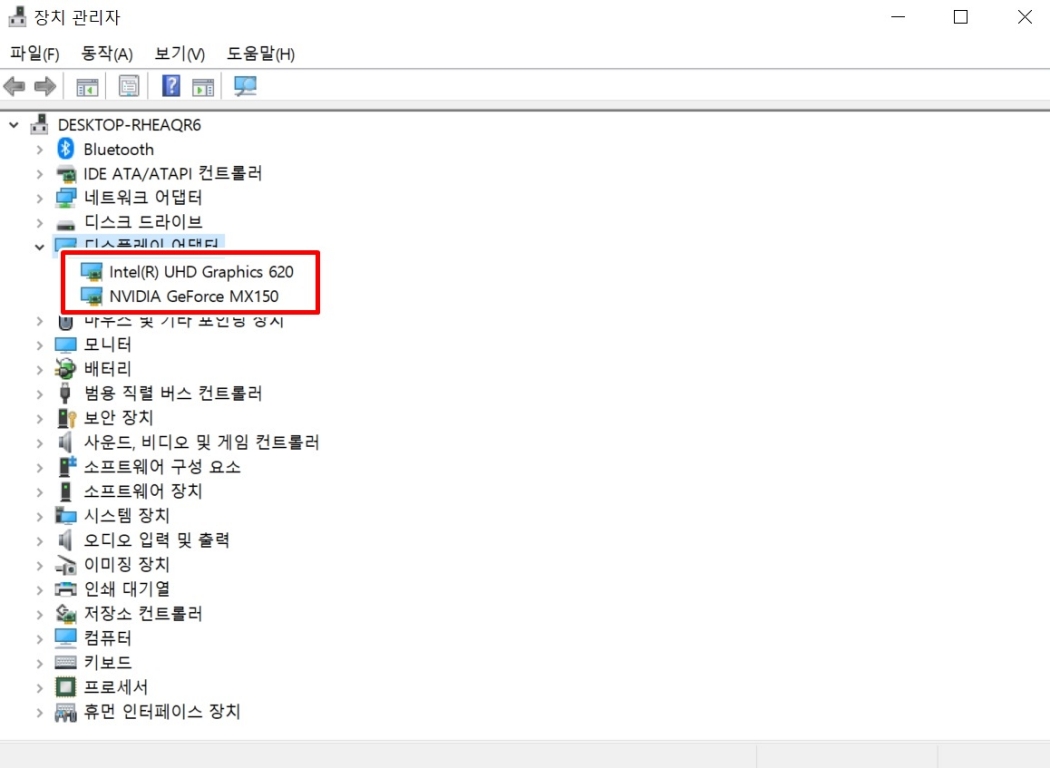Select the DESKTOP-RHEAQR6 computer name
Screen dimensions: 1050x768
[x=129, y=125]
